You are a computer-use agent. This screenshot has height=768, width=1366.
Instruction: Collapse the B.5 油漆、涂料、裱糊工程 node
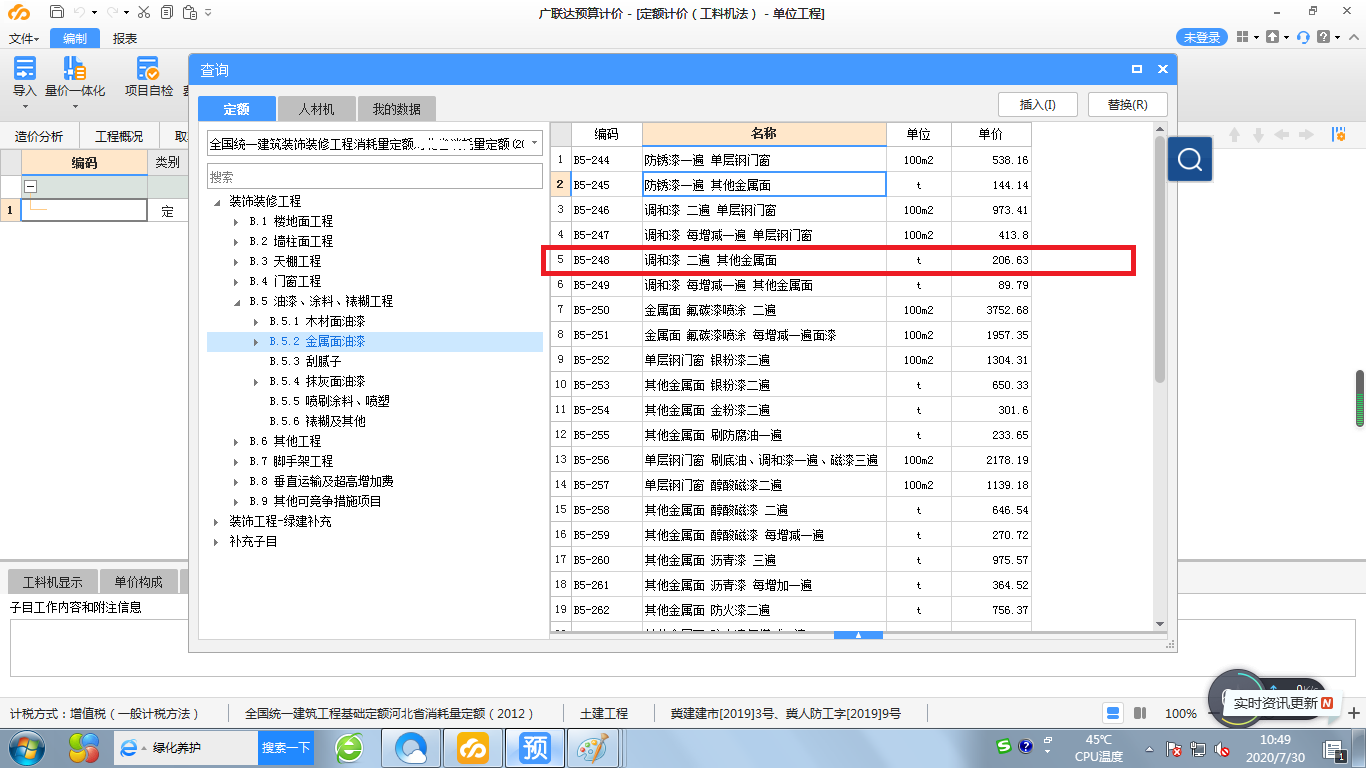(237, 302)
